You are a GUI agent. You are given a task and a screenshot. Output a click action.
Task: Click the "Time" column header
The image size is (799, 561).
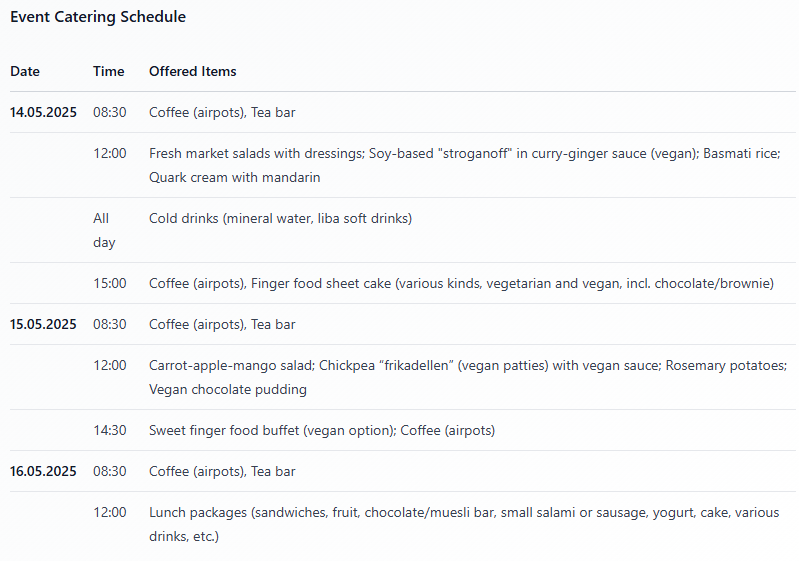109,71
